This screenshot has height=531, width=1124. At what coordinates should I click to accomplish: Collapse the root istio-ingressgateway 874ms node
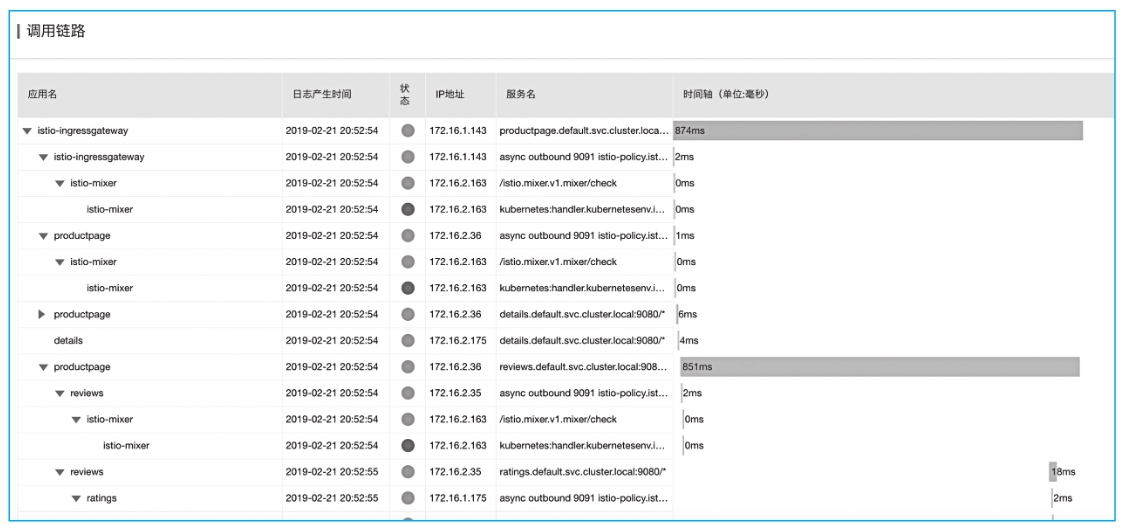[26, 131]
